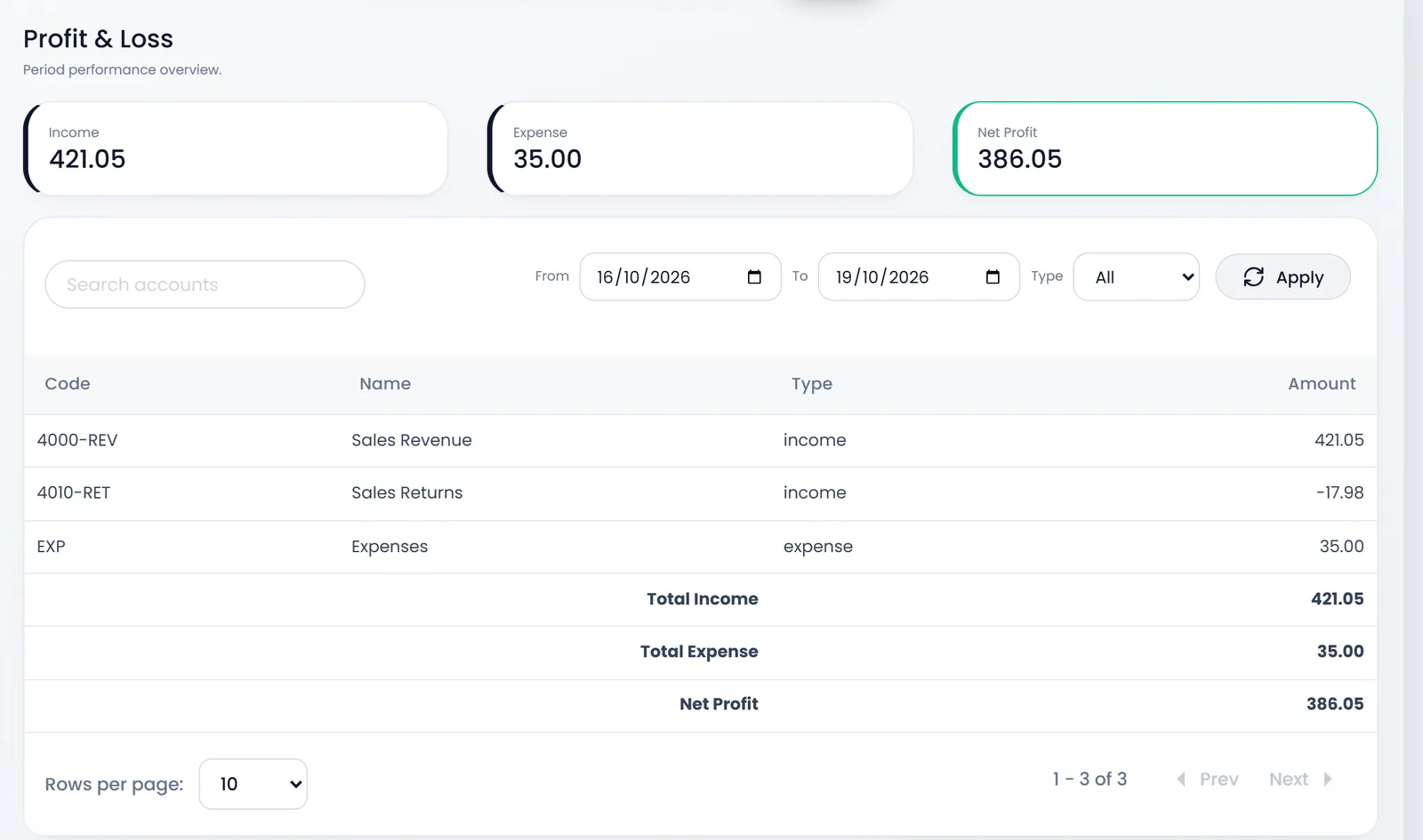Click the pagination text 1 - 3 of 3
This screenshot has height=840, width=1423.
pyautogui.click(x=1089, y=780)
